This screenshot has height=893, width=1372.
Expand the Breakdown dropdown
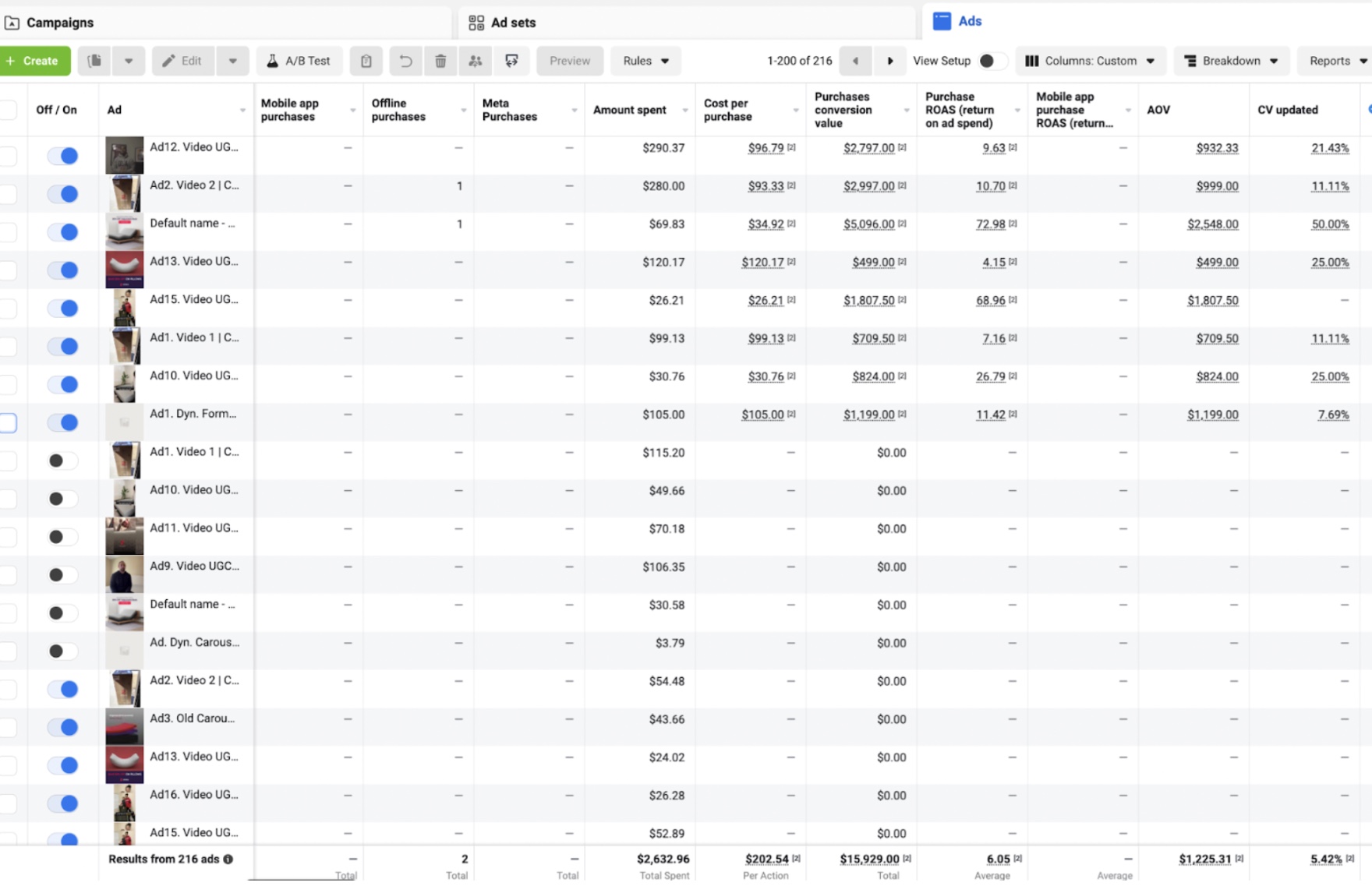pos(1231,61)
